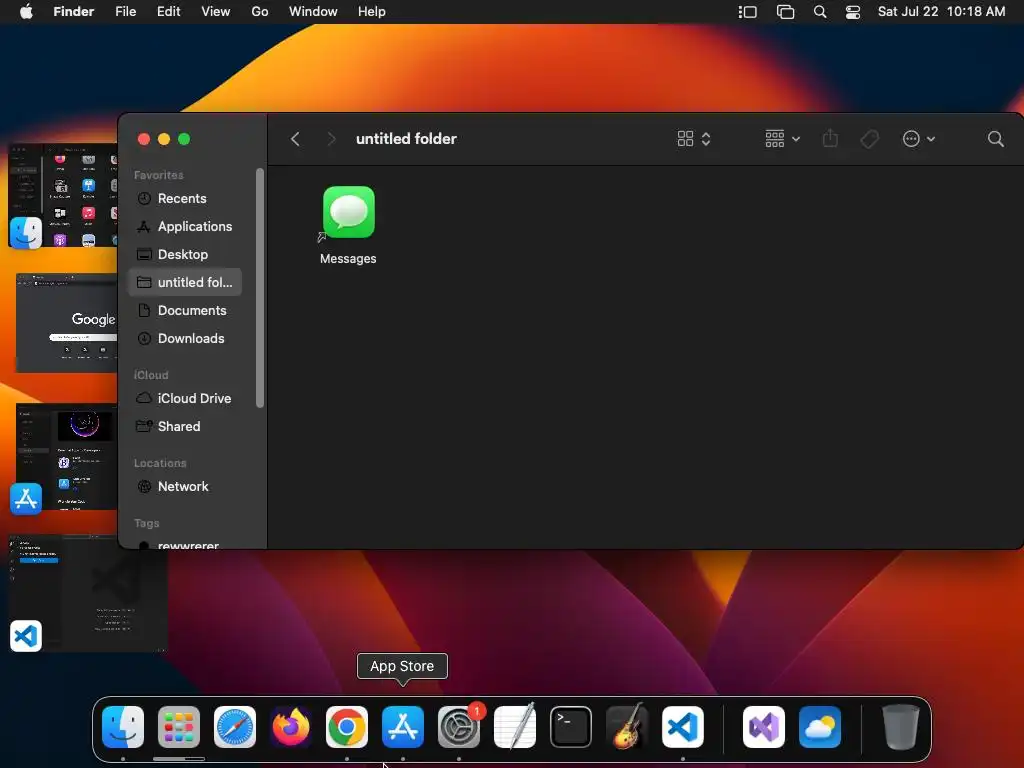Viewport: 1024px width, 768px height.
Task: Open System Settings from the Dock
Action: click(x=459, y=727)
